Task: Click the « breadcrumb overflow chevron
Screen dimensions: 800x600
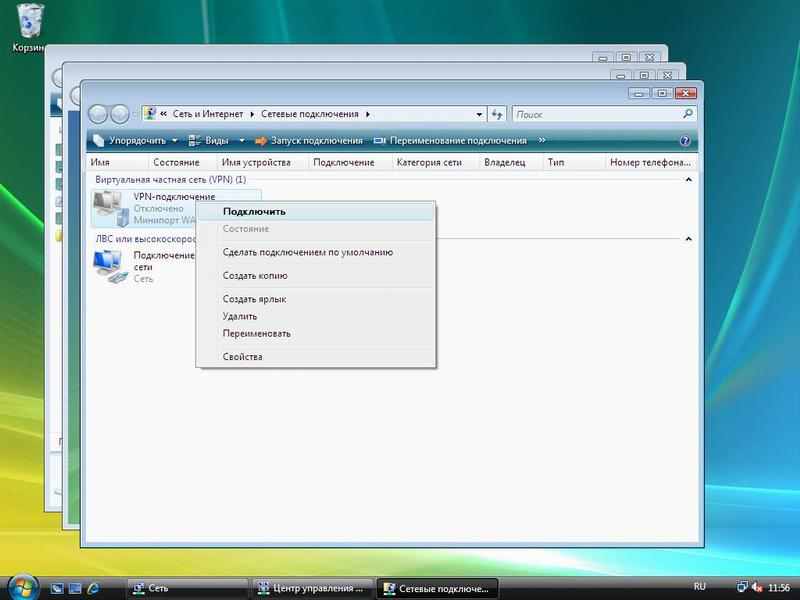Action: [164, 114]
